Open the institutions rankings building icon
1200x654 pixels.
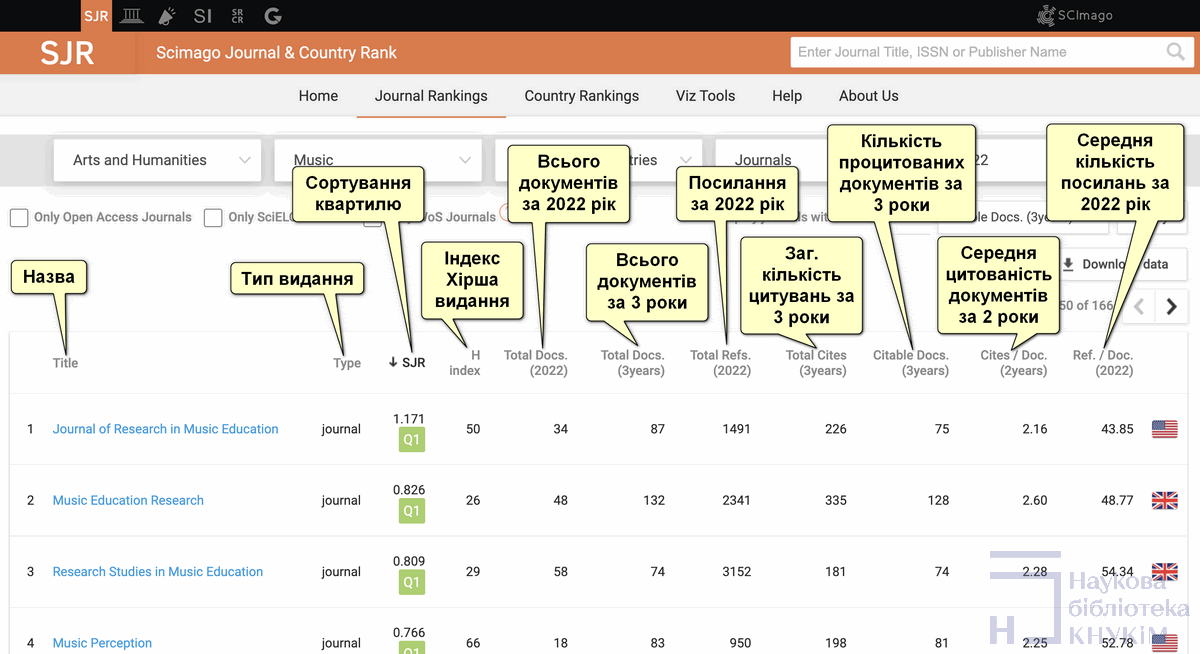point(131,16)
